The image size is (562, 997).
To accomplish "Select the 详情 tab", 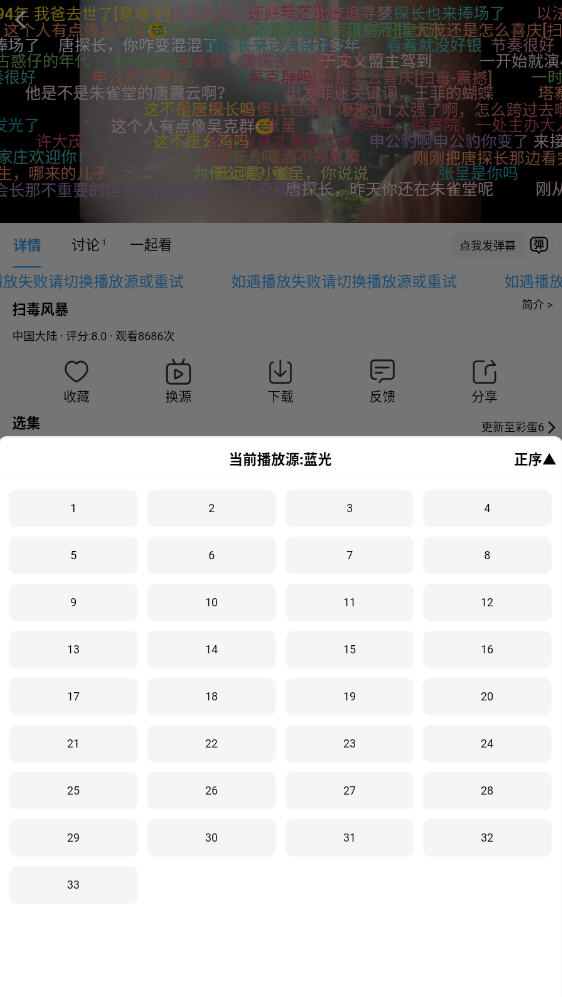I will coord(27,245).
